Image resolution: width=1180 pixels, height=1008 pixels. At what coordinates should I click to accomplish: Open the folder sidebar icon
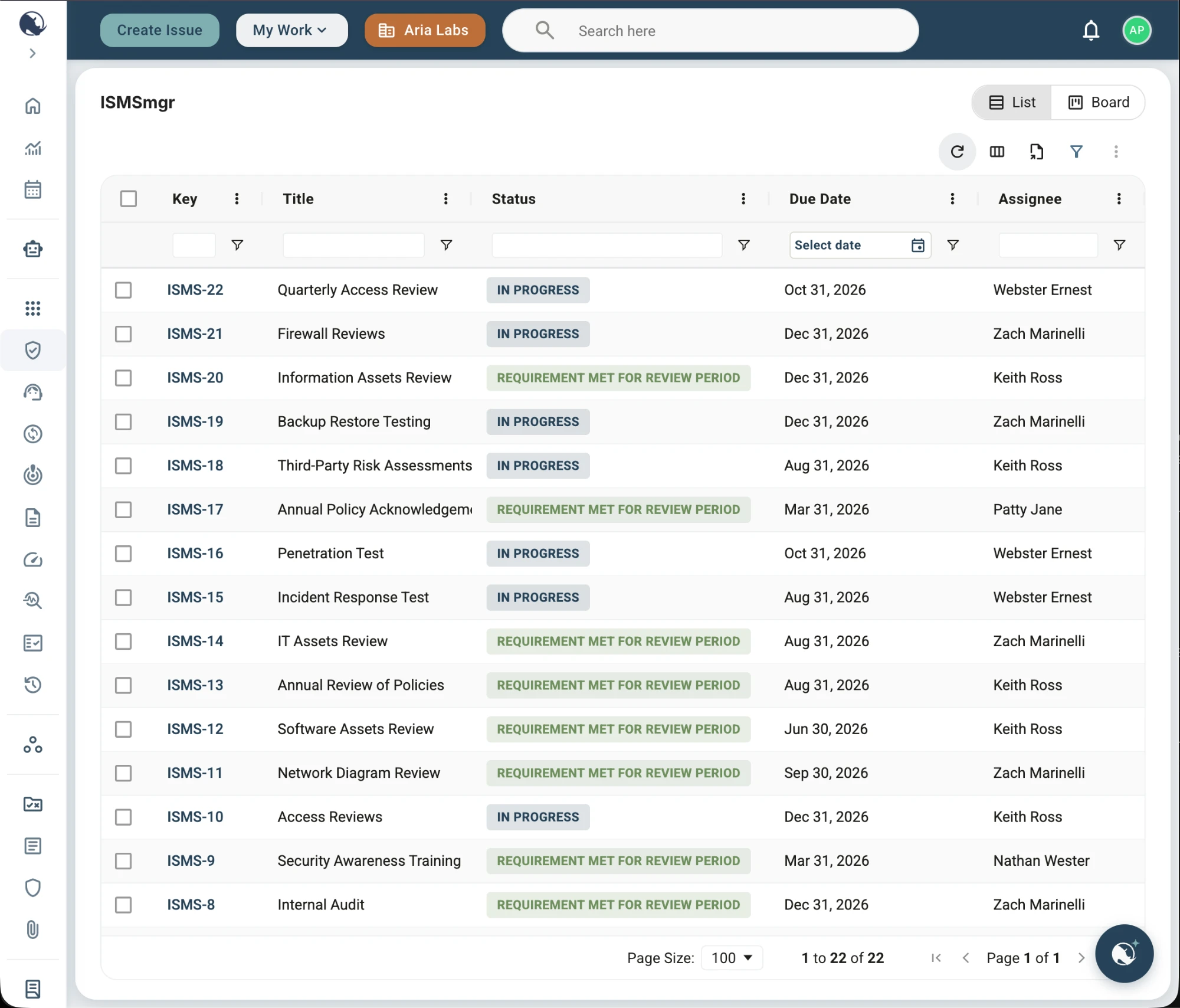pos(33,804)
